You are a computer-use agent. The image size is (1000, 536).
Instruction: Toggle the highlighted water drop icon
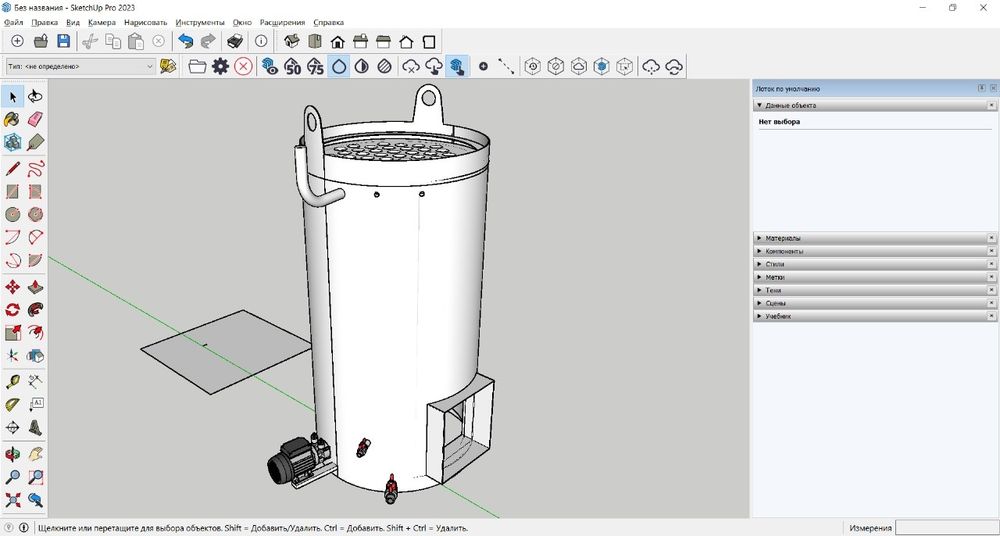339,66
